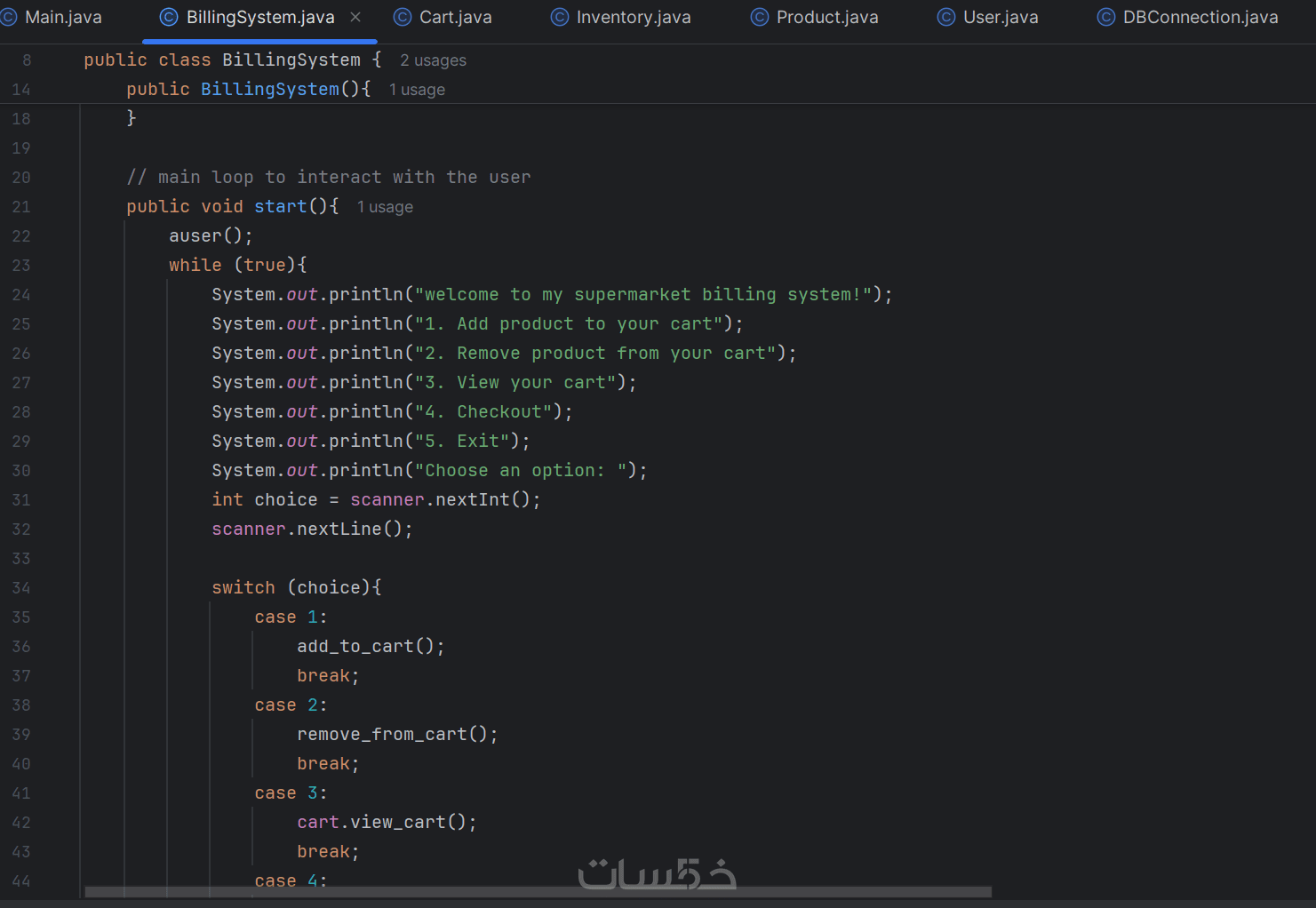Viewport: 1316px width, 908px height.
Task: Select the BillingSystem.java tab
Action: [259, 17]
